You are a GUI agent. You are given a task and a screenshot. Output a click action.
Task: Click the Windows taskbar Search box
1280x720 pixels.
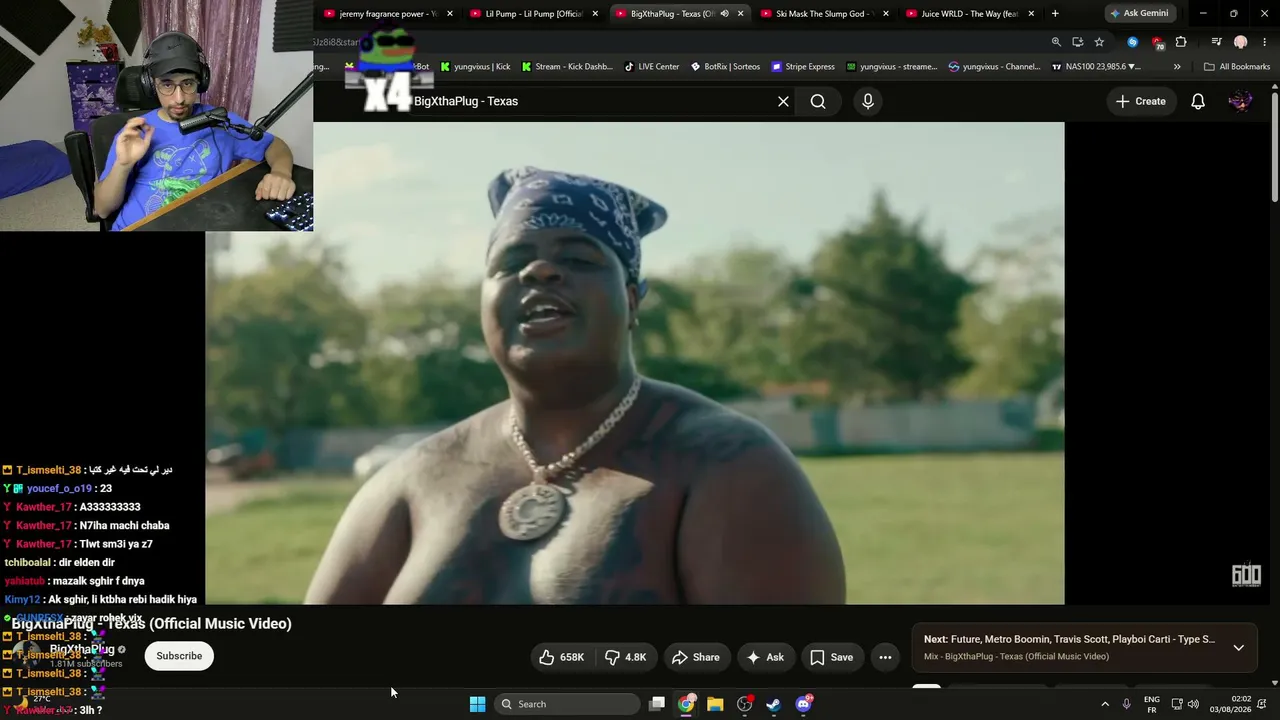coord(568,704)
